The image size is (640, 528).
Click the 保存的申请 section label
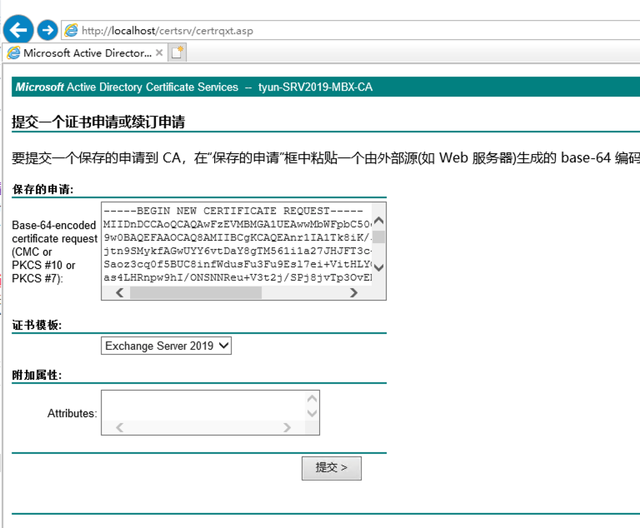click(x=43, y=189)
